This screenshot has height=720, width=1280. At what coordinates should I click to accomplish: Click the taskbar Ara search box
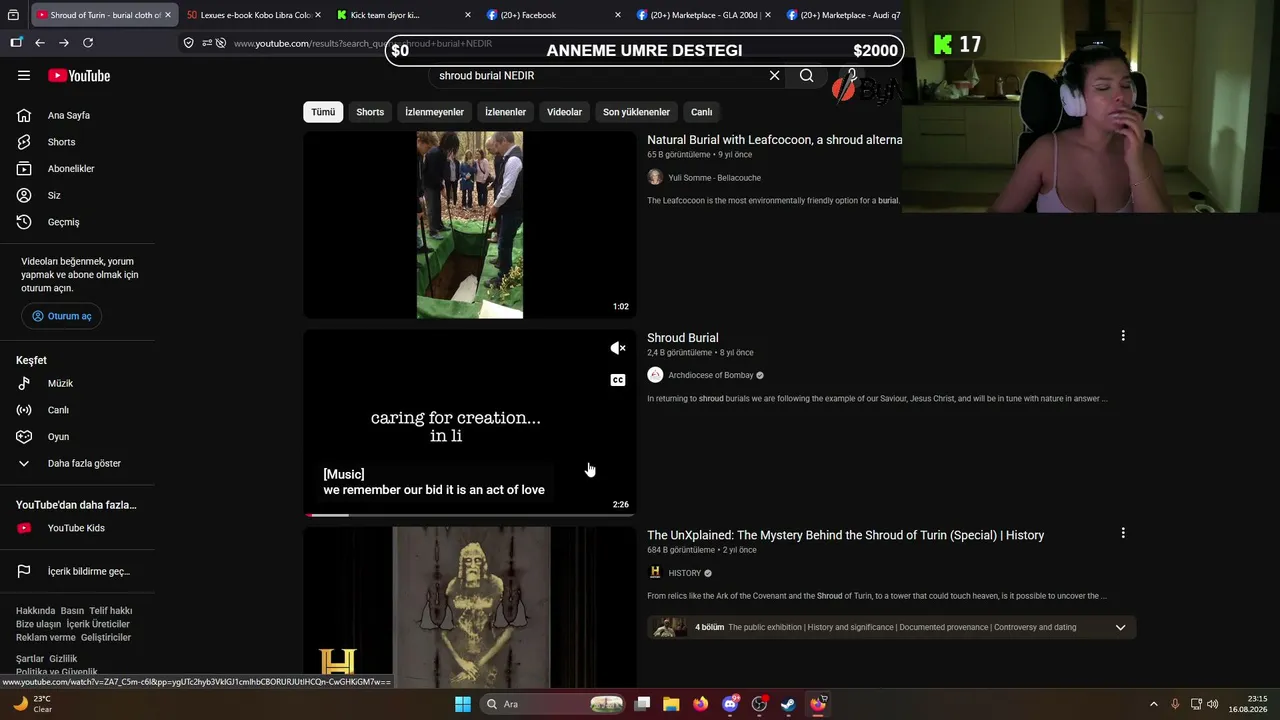[x=552, y=704]
